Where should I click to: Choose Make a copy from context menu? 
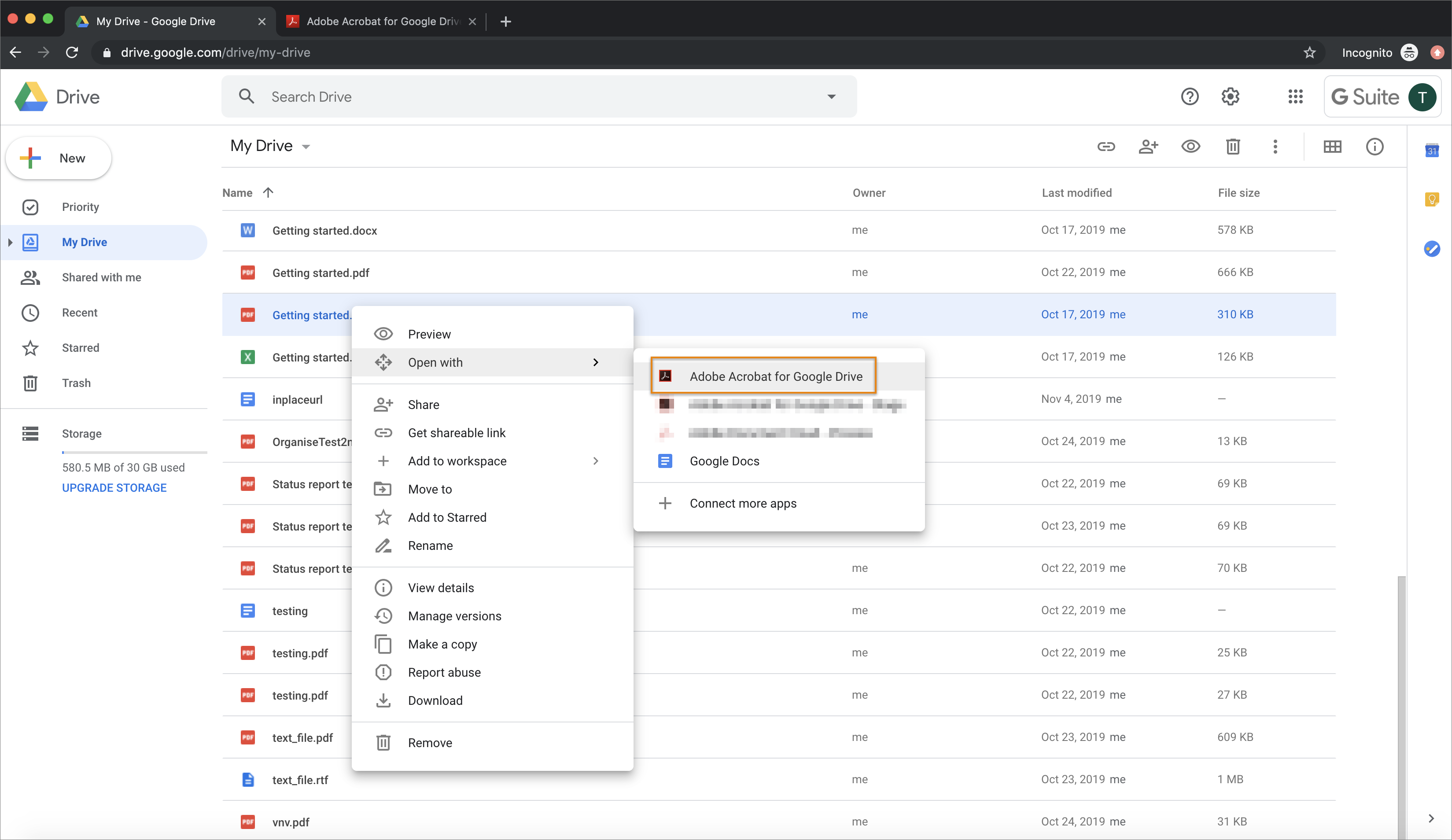pos(442,644)
